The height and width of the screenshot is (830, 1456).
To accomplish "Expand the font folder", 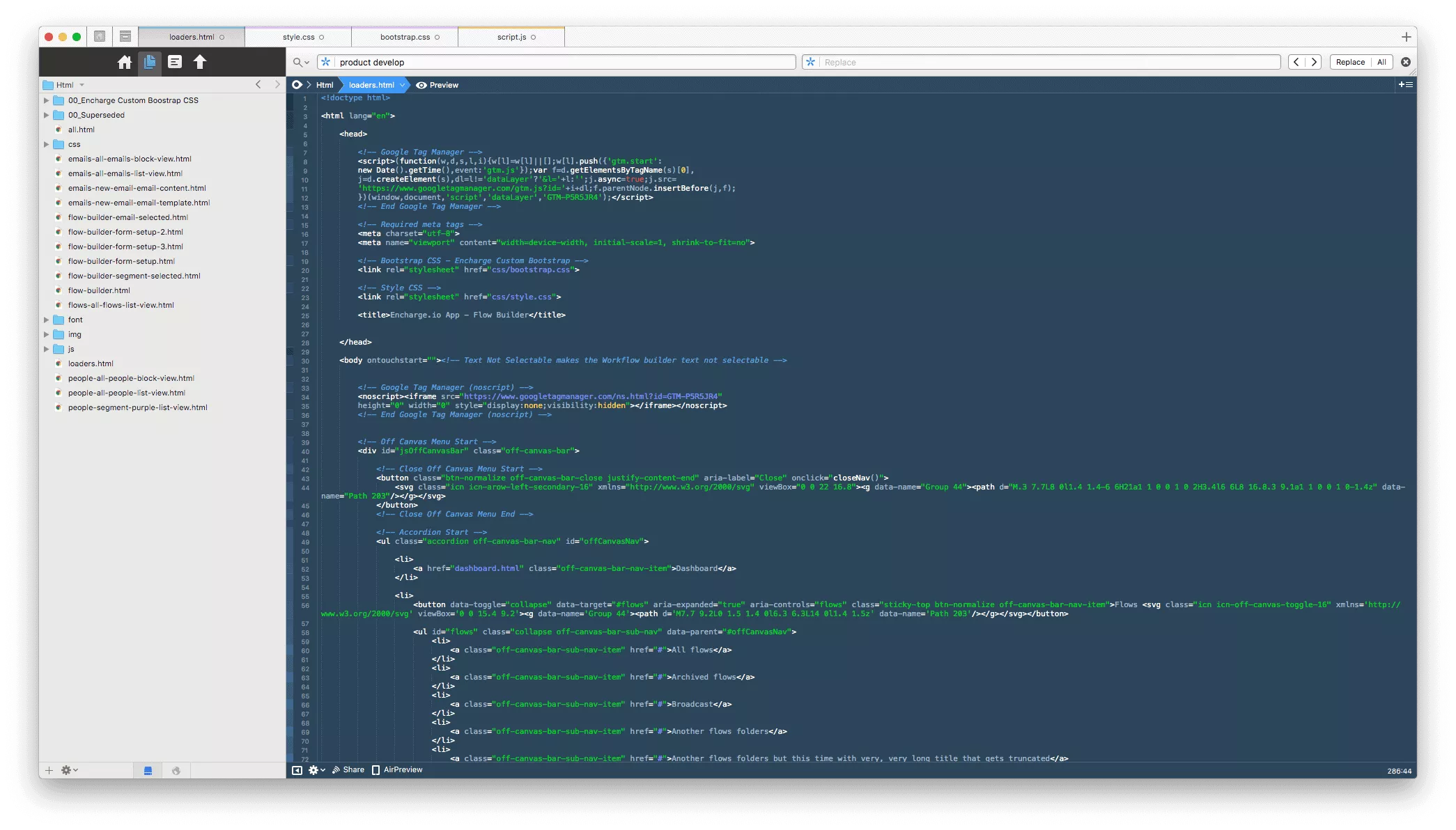I will pyautogui.click(x=47, y=320).
